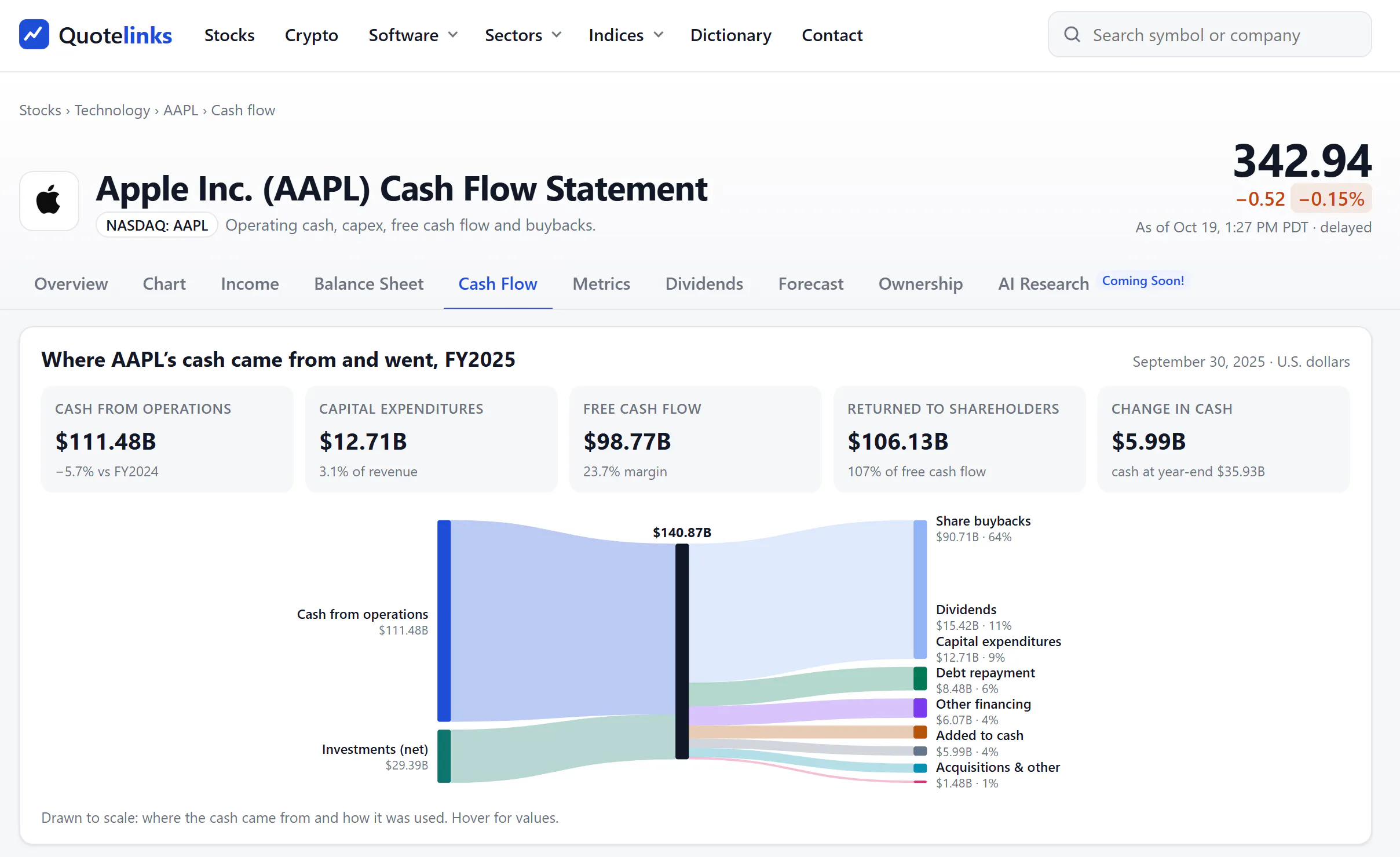Screen dimensions: 1400x857
Task: Click the green Dividends Sankey node
Action: coord(920,679)
